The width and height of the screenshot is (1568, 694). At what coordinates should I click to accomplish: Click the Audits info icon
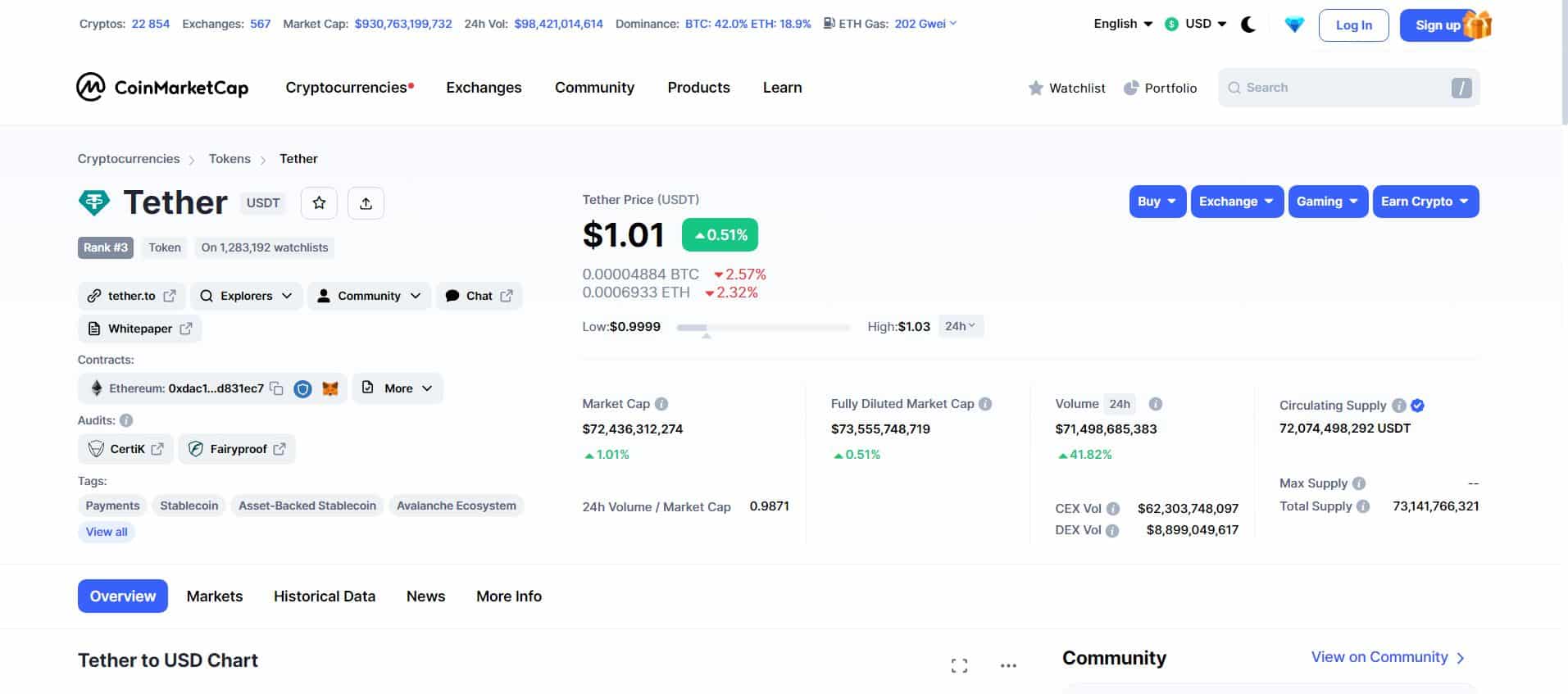click(126, 420)
